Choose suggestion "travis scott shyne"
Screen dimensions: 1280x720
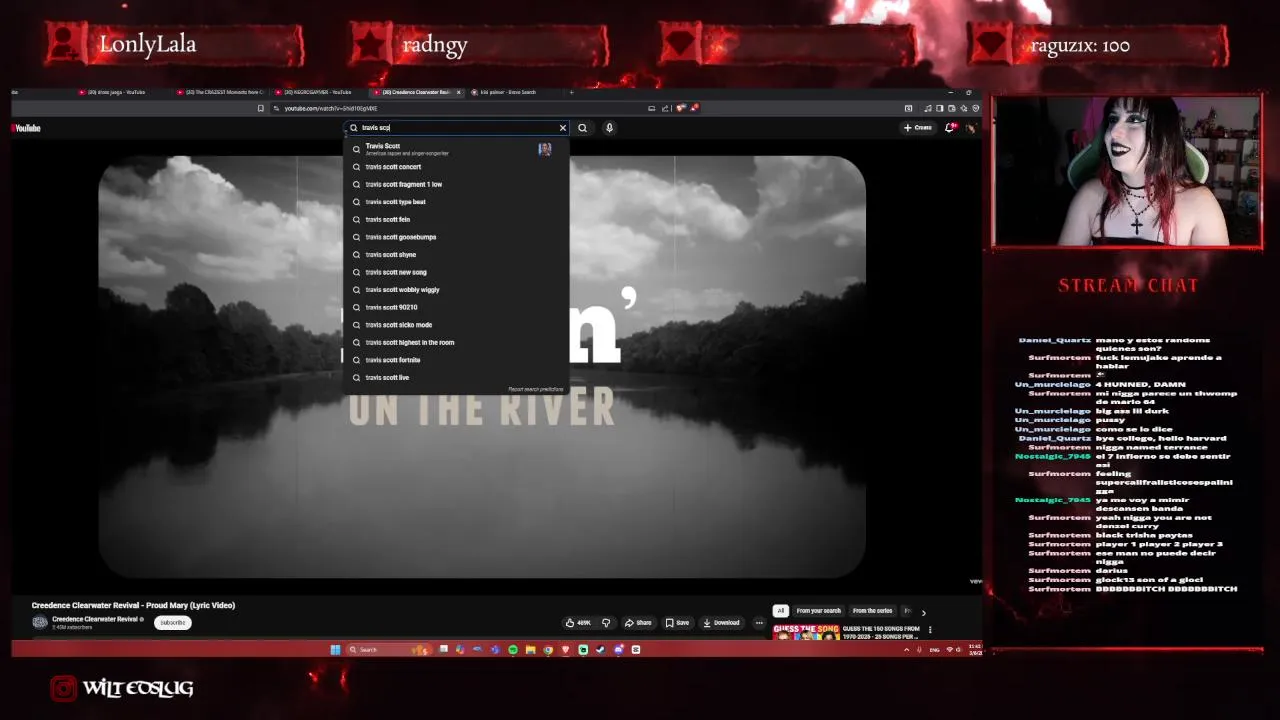pyautogui.click(x=456, y=254)
